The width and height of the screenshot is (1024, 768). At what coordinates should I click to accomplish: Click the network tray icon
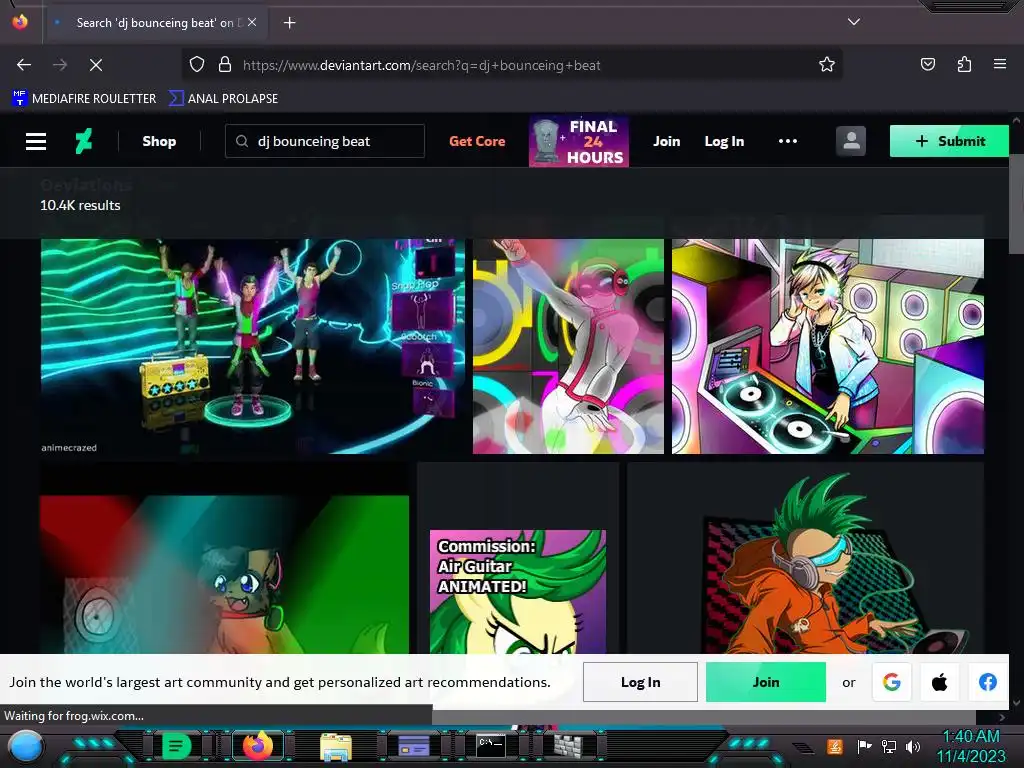(x=889, y=746)
